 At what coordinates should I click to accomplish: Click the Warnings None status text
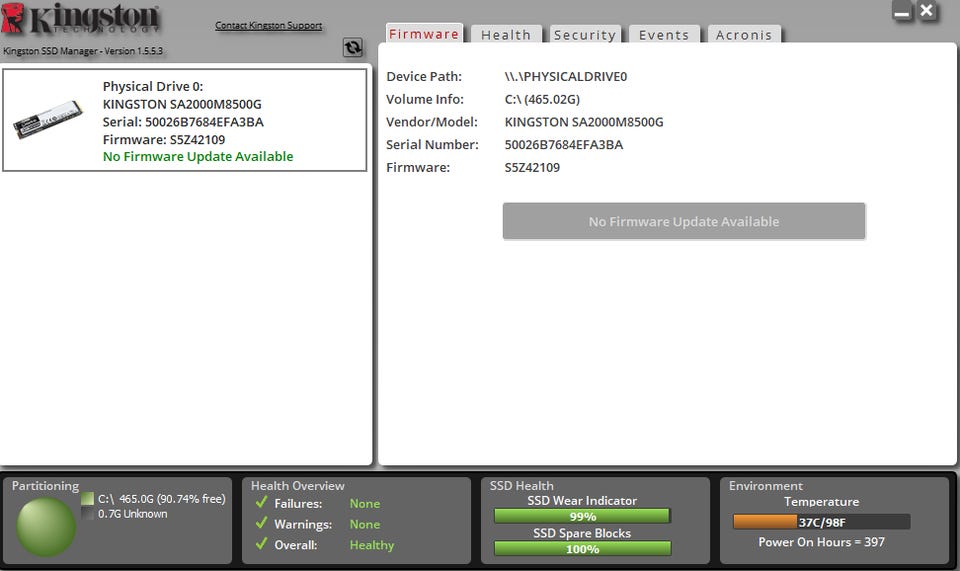click(x=365, y=524)
